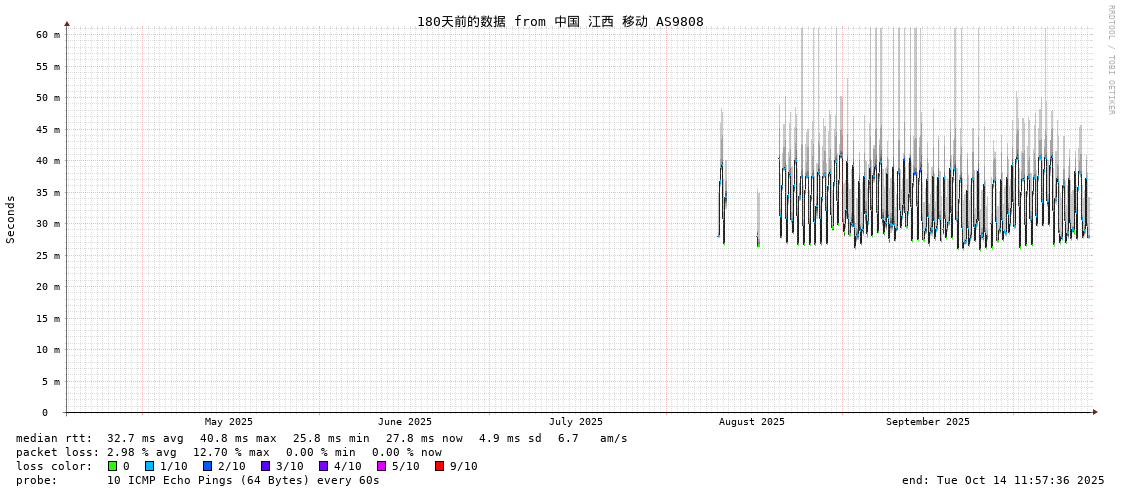Select the September 2025 x-axis label
1121x494 pixels.
928,422
